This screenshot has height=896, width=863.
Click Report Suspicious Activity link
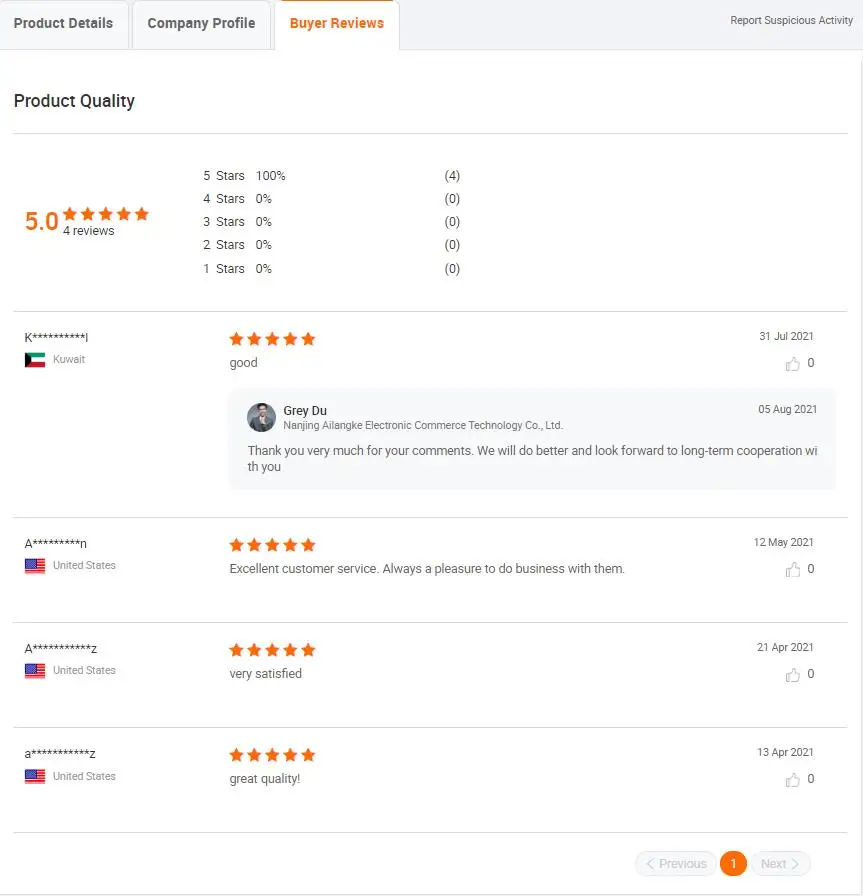pos(791,20)
